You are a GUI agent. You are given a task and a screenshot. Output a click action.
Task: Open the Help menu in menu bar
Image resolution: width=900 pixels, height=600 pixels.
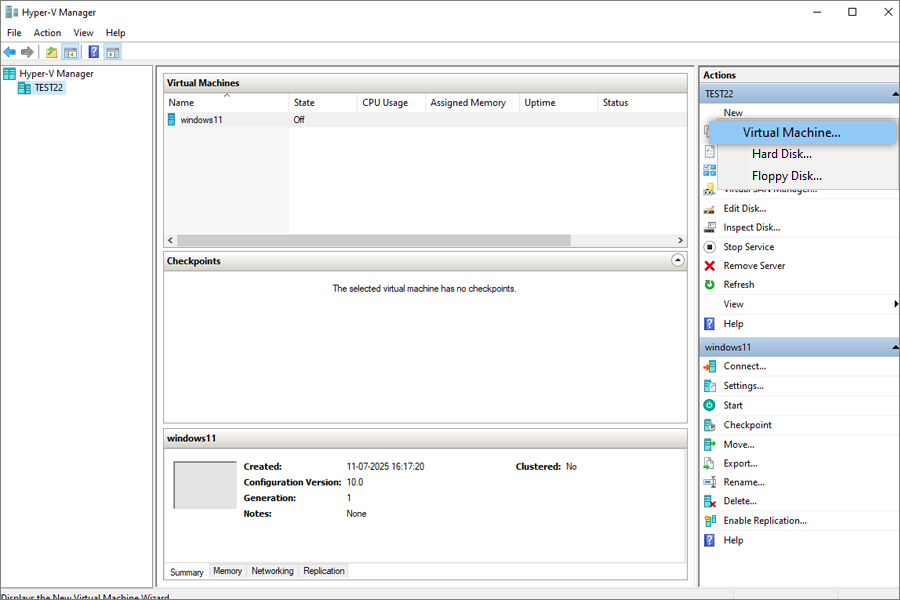click(x=115, y=33)
